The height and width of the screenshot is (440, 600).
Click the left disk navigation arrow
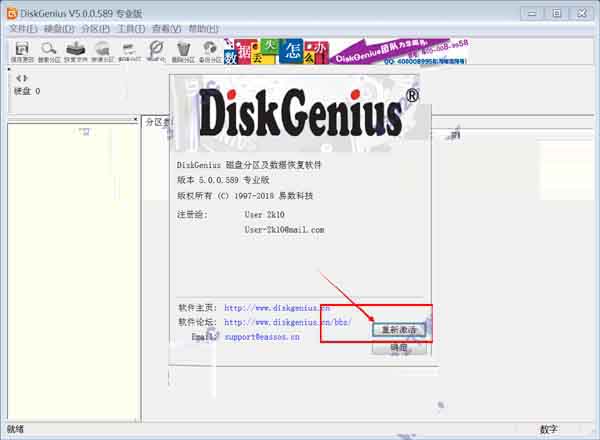[18, 78]
